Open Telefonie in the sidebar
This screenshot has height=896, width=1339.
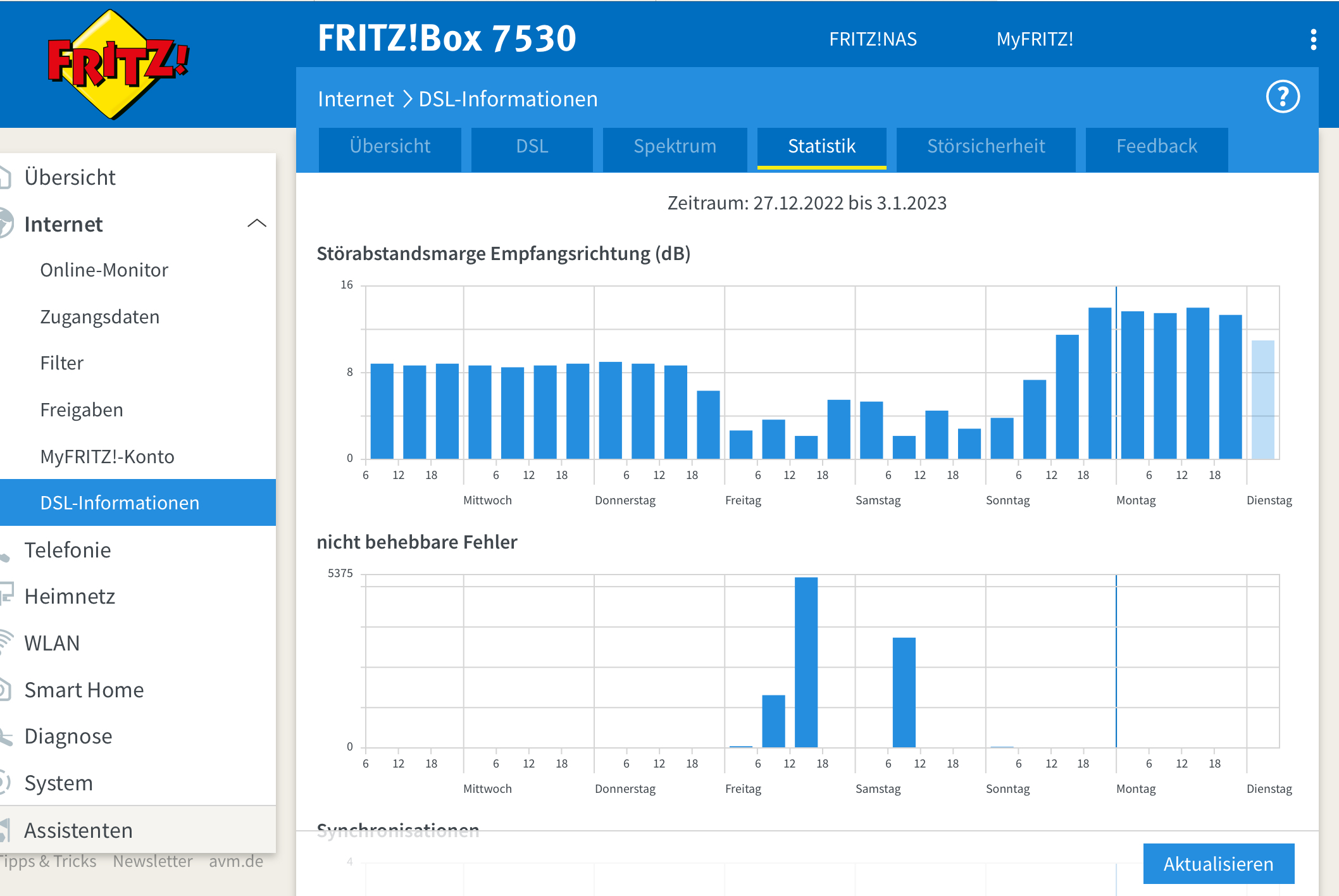67,550
